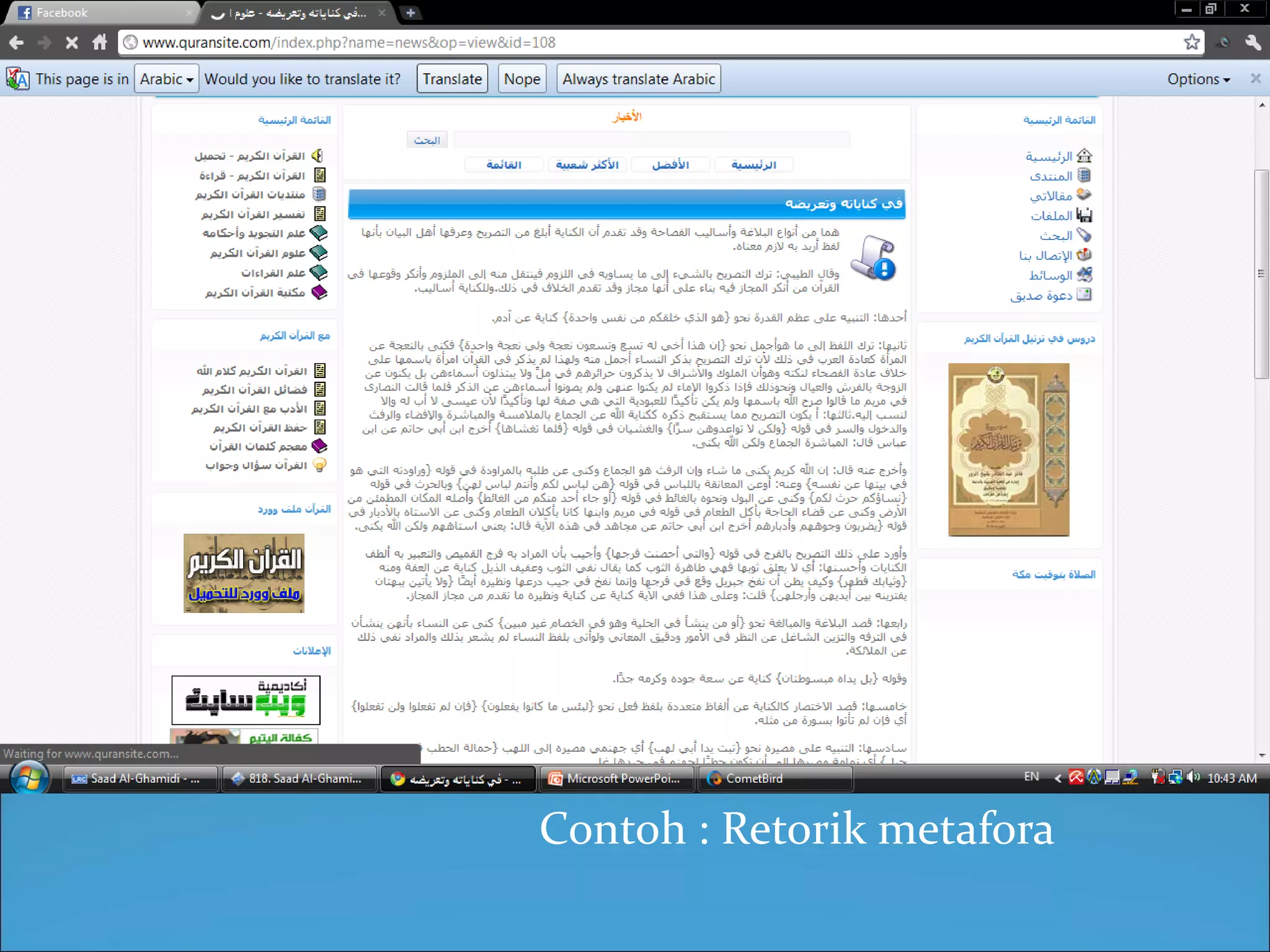
Task: Open new tab with plus button
Action: [x=411, y=13]
